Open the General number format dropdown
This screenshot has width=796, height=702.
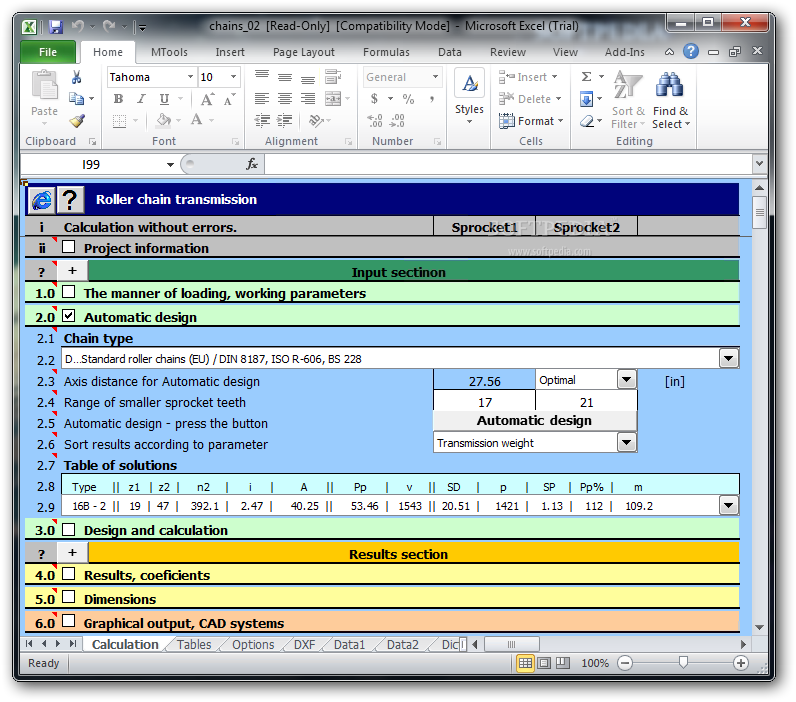436,77
